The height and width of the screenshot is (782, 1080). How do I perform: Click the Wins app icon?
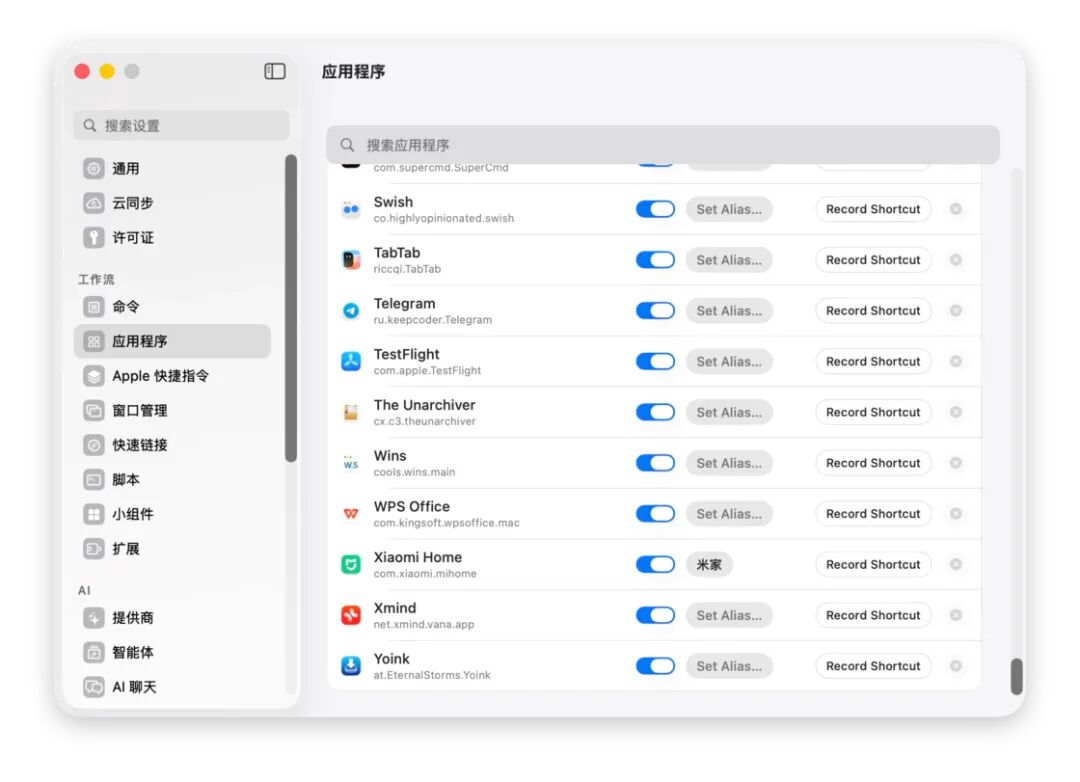click(x=351, y=463)
